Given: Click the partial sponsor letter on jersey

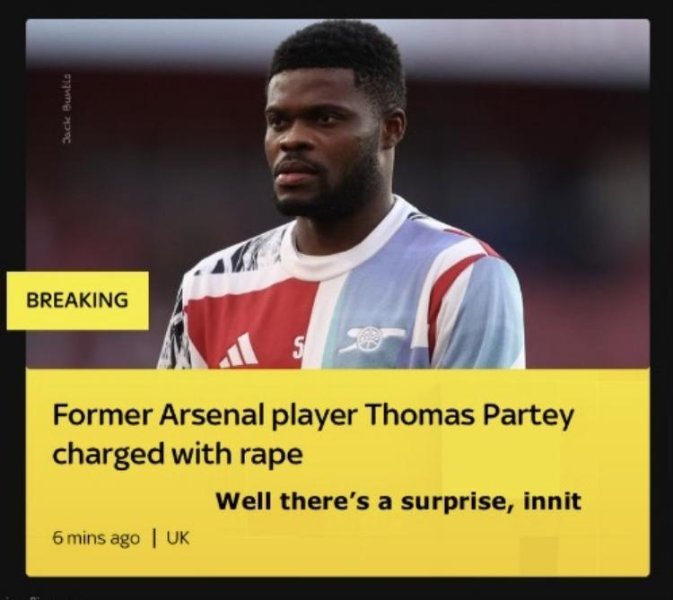Looking at the screenshot, I should [x=298, y=348].
